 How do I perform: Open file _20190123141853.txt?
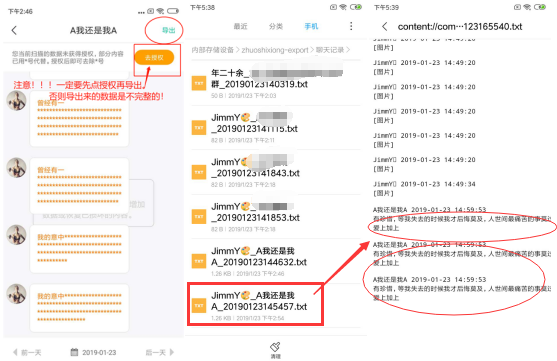click(276, 217)
